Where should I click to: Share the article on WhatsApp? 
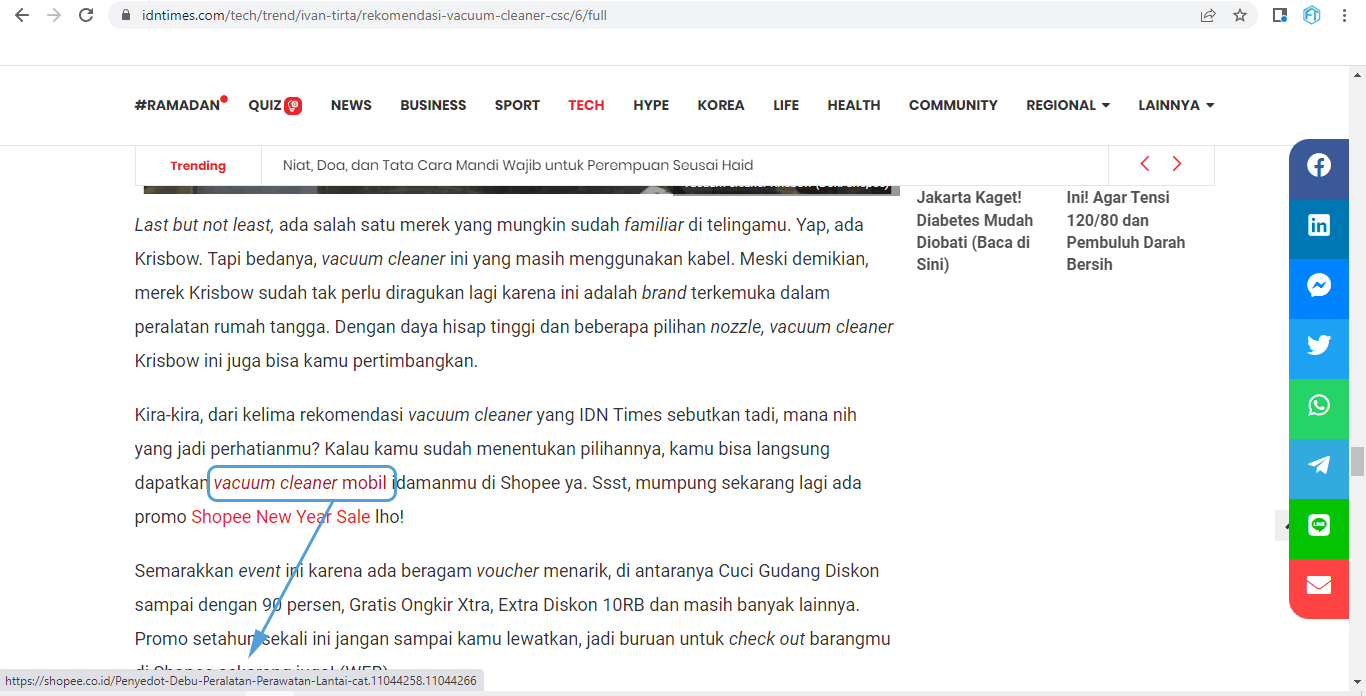click(x=1319, y=406)
